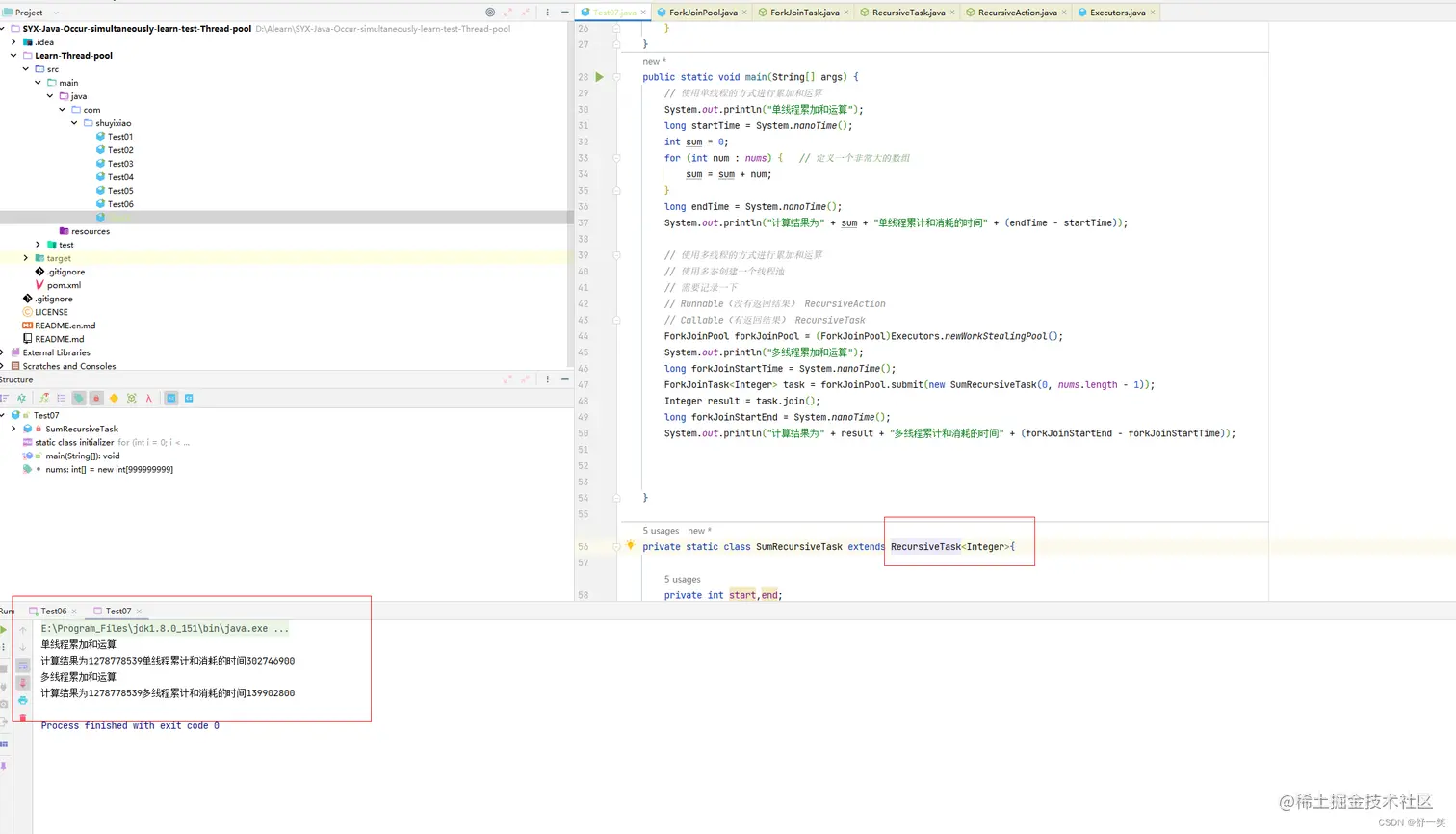Expand the test folder
This screenshot has height=834, width=1456.
39,245
